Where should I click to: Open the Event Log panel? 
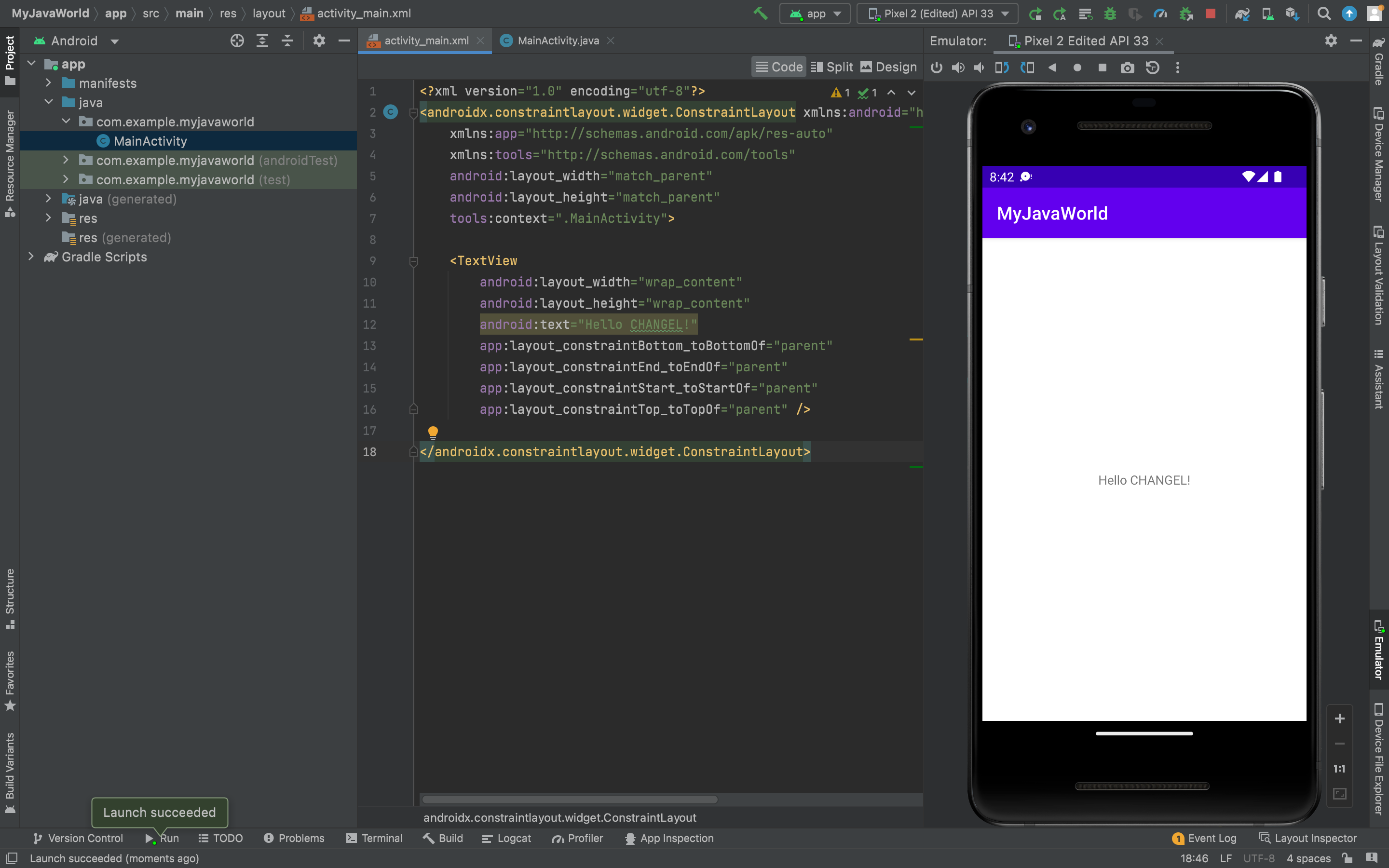(1205, 838)
